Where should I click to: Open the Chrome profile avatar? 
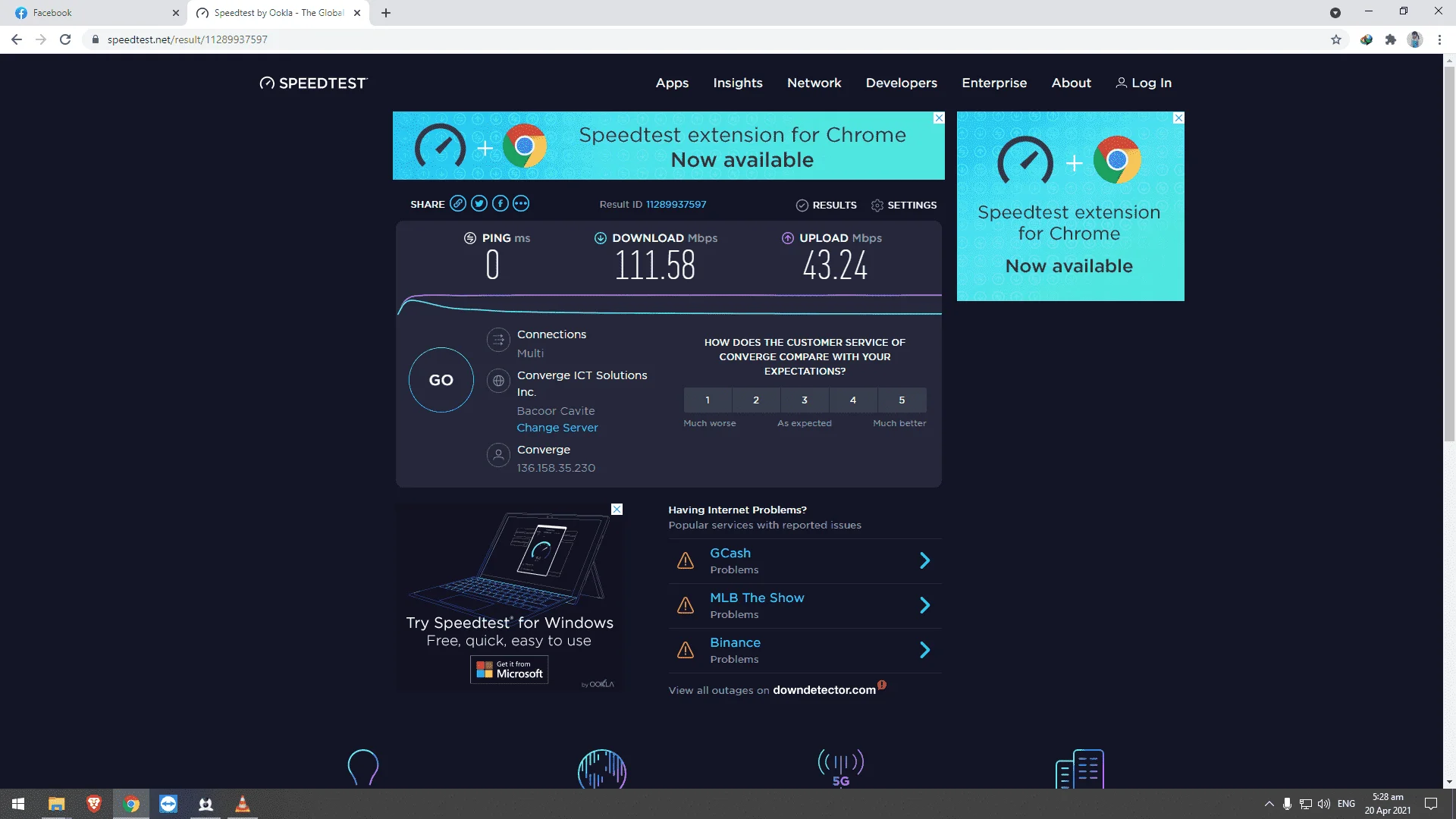1415,39
